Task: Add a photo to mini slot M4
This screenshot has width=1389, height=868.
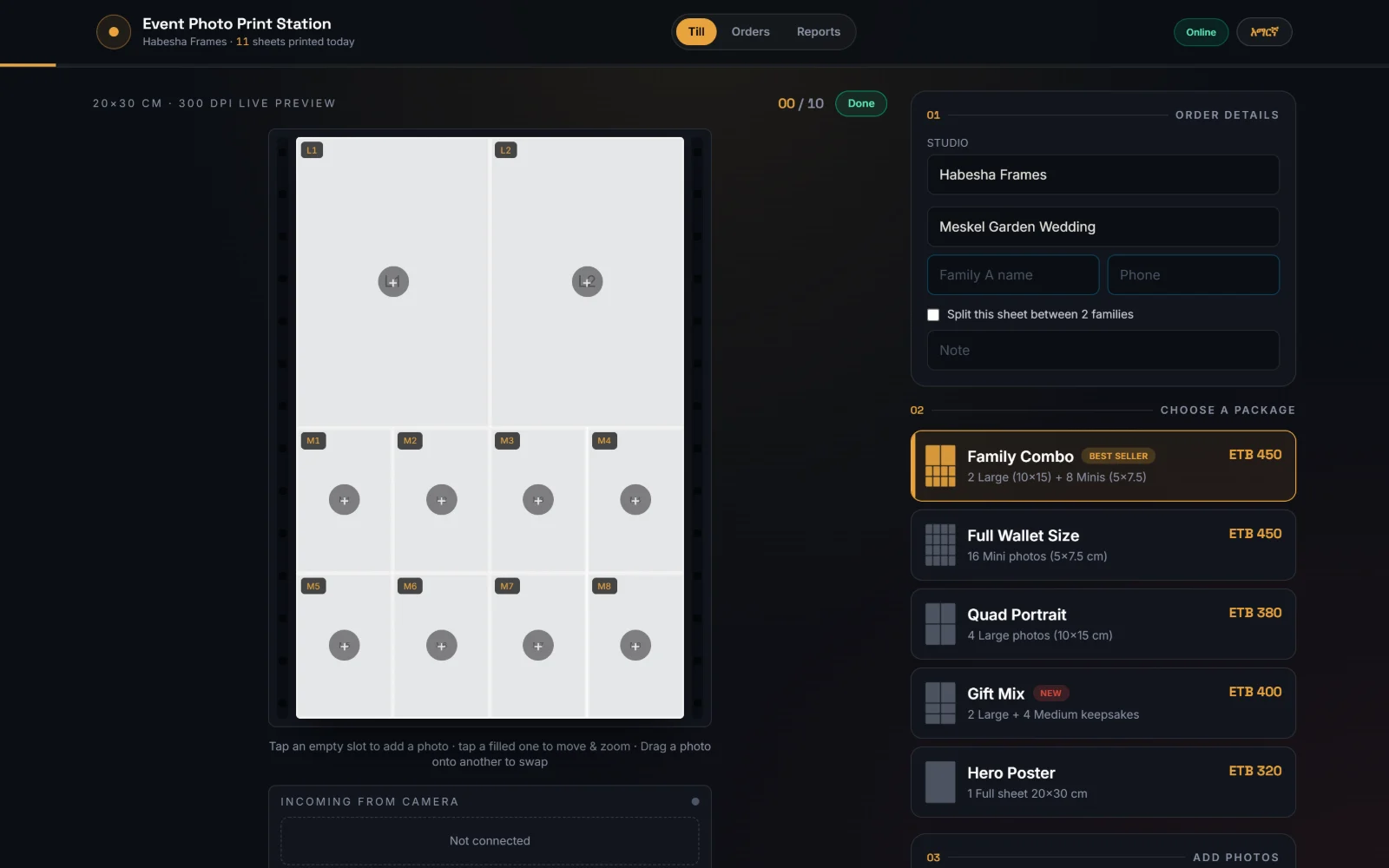Action: 635,500
